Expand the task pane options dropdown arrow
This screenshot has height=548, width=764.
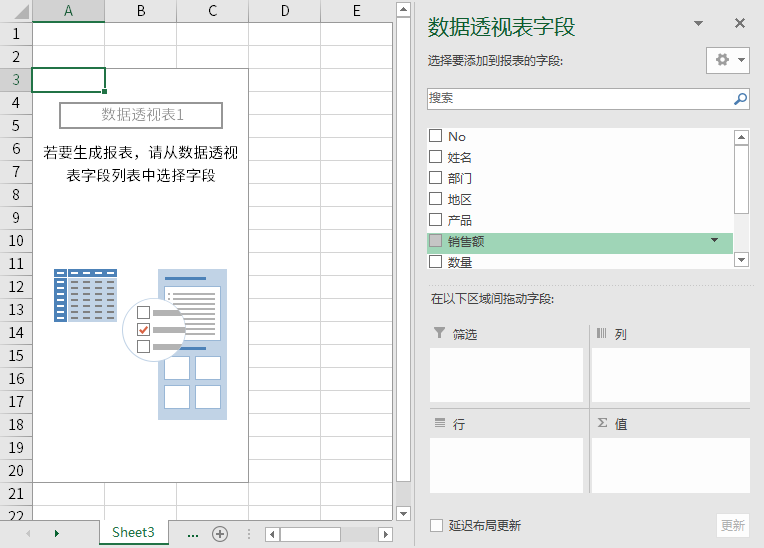pos(699,24)
